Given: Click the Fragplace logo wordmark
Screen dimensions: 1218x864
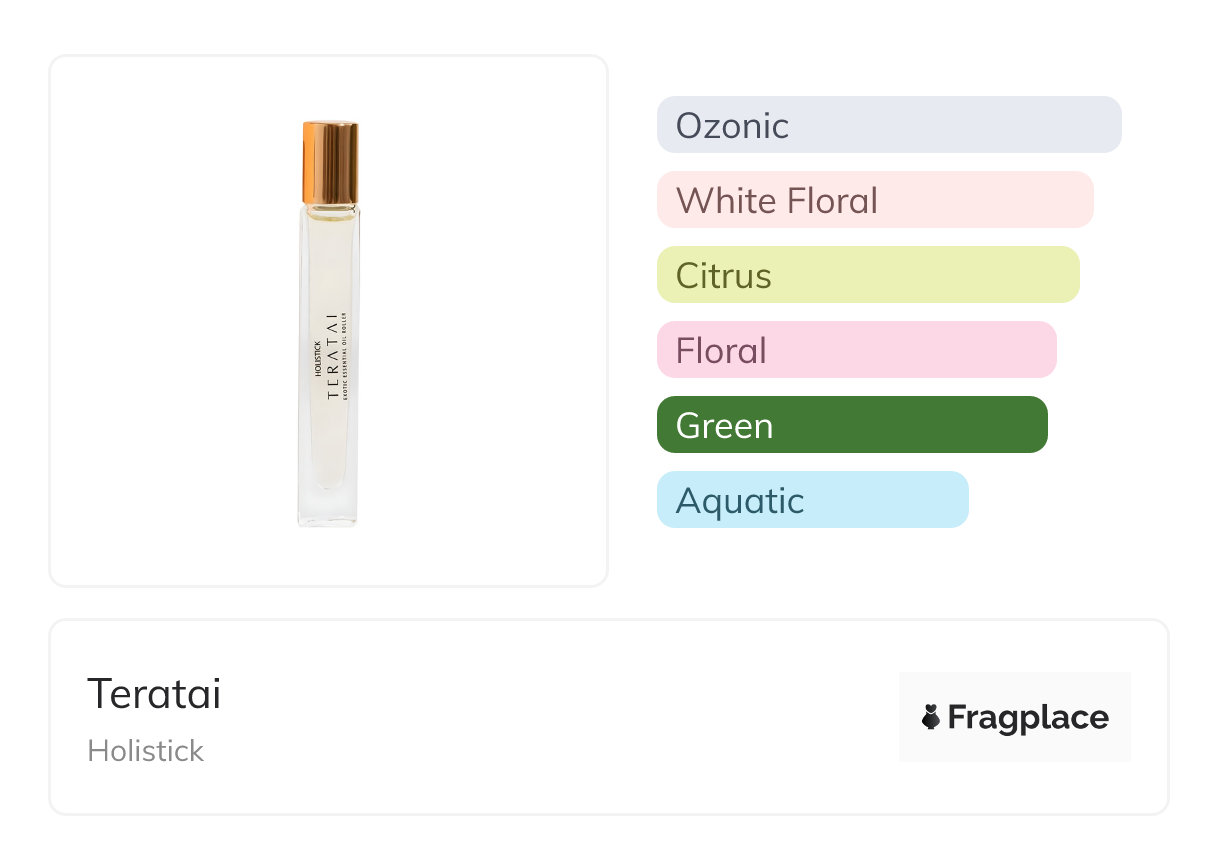Looking at the screenshot, I should (x=1028, y=718).
